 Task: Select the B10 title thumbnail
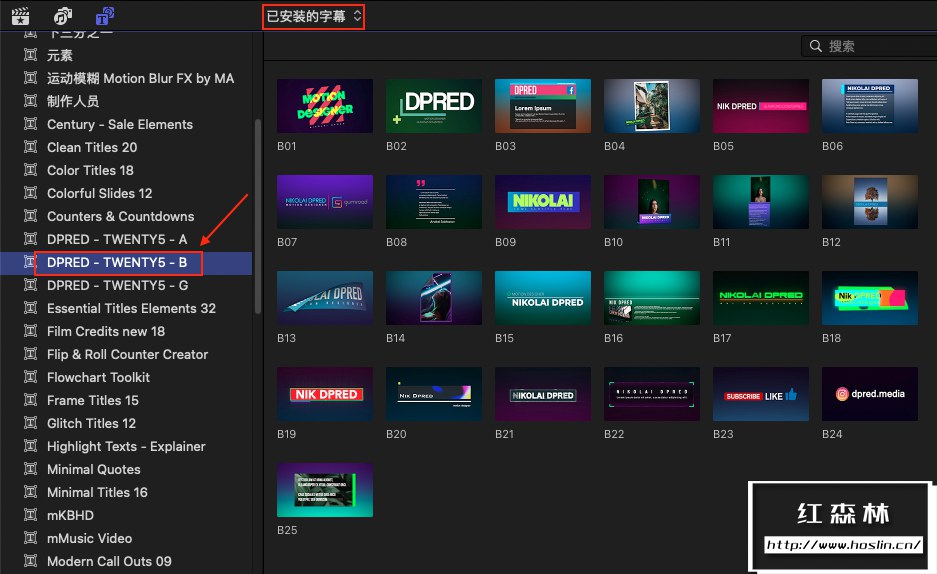[652, 202]
